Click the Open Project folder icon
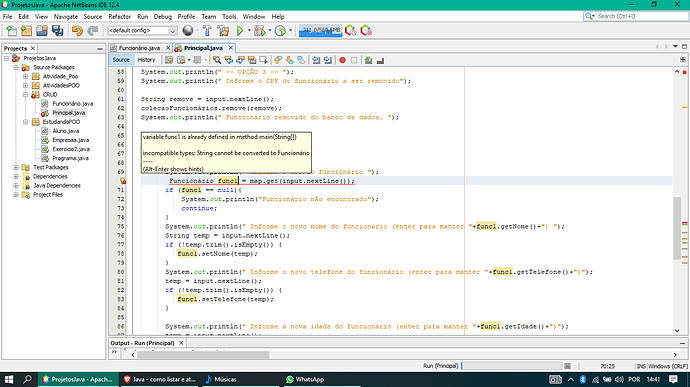Image resolution: width=690 pixels, height=387 pixels. click(42, 30)
